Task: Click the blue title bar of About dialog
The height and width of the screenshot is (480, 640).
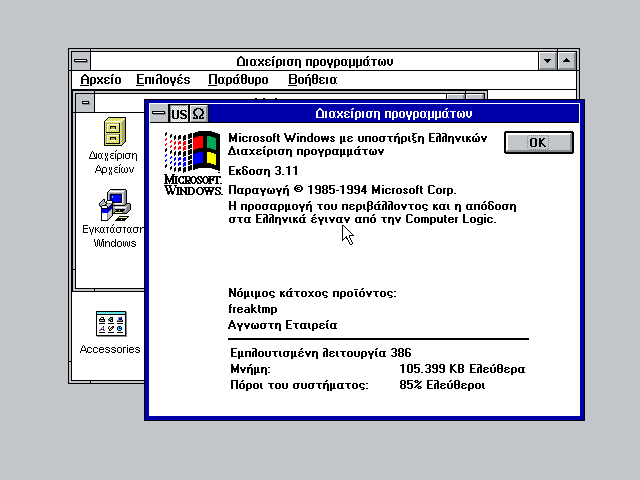Action: [393, 113]
